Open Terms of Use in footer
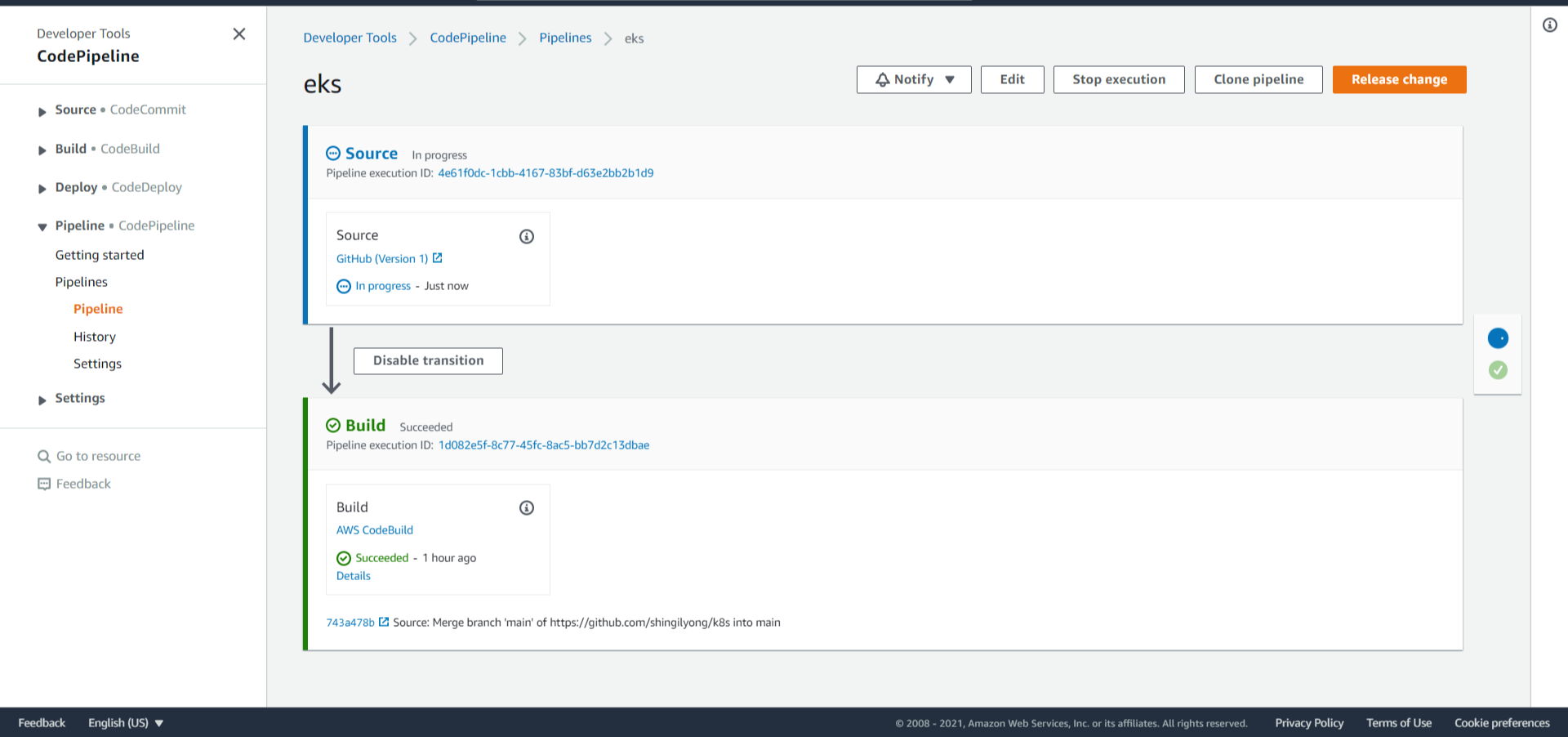The height and width of the screenshot is (737, 1568). 1399,723
